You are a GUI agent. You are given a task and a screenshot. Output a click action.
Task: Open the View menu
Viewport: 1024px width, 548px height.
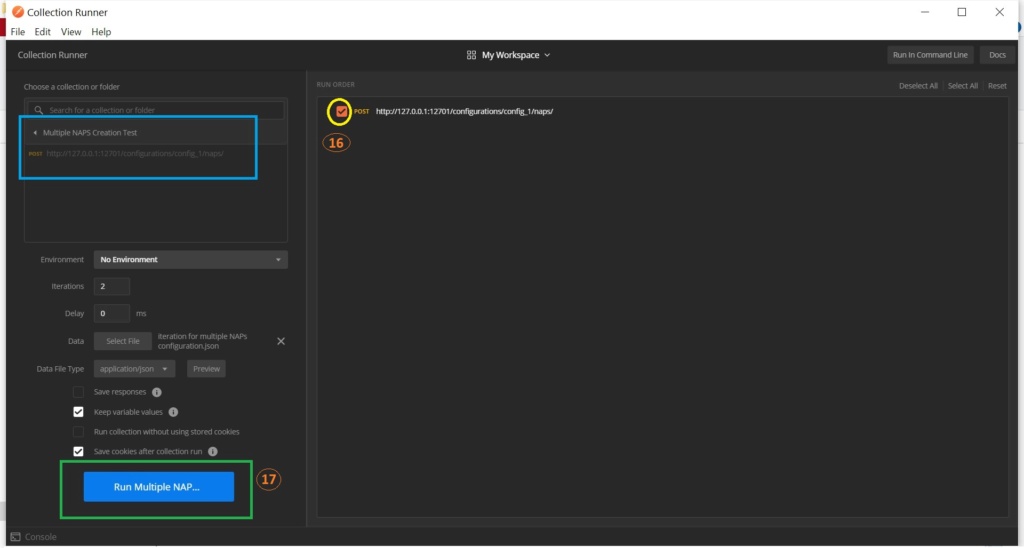tap(71, 32)
